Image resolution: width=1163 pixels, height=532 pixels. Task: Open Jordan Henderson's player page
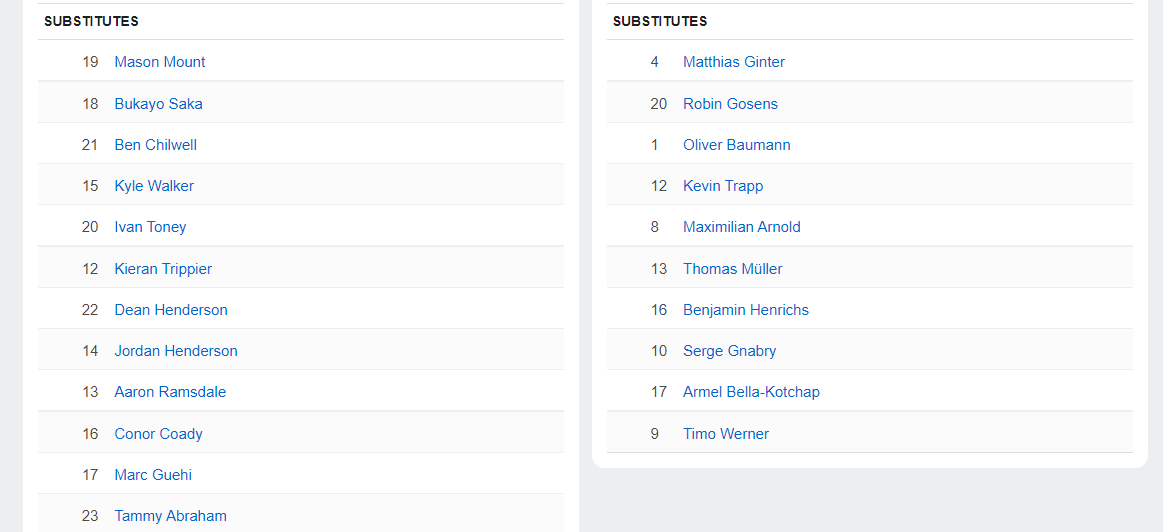[176, 351]
